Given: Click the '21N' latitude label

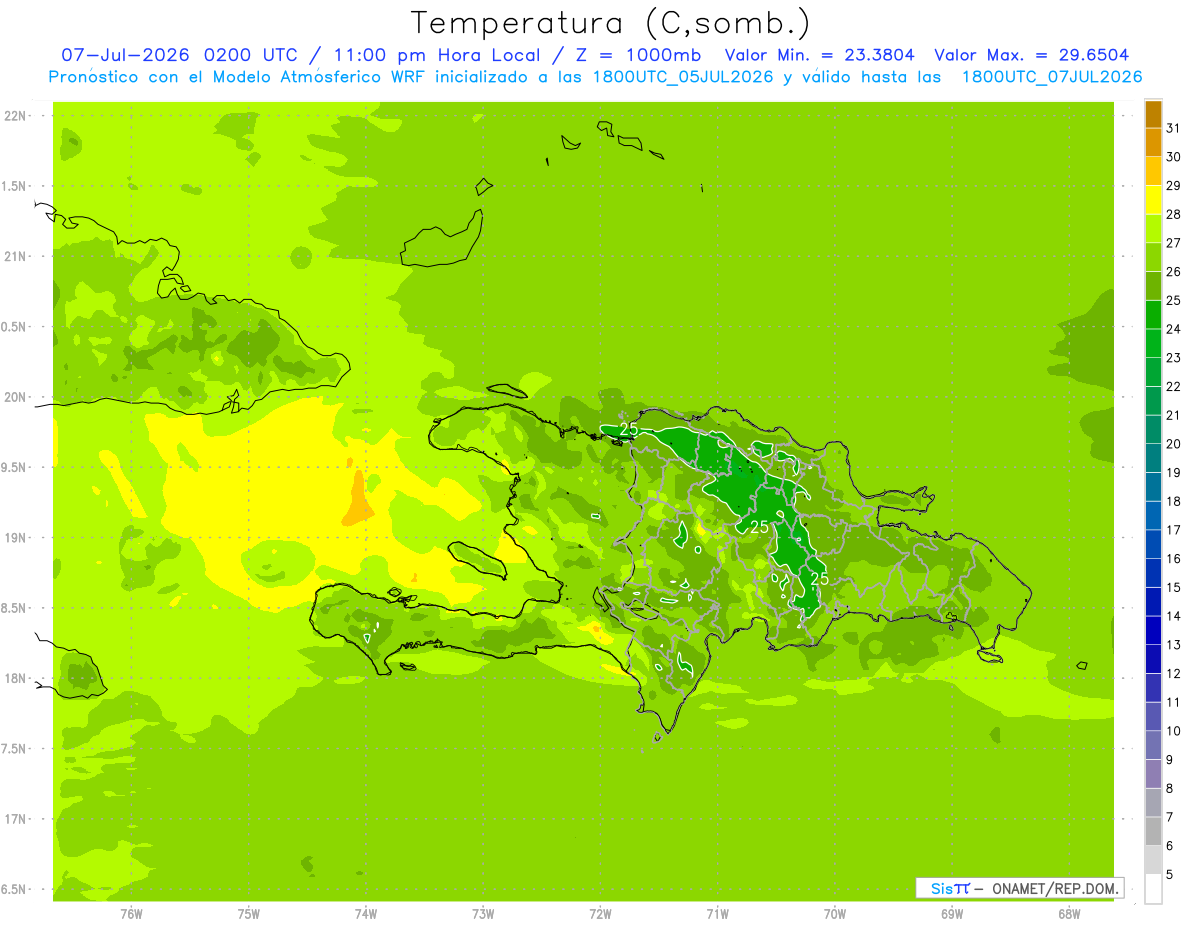Looking at the screenshot, I should tap(16, 256).
